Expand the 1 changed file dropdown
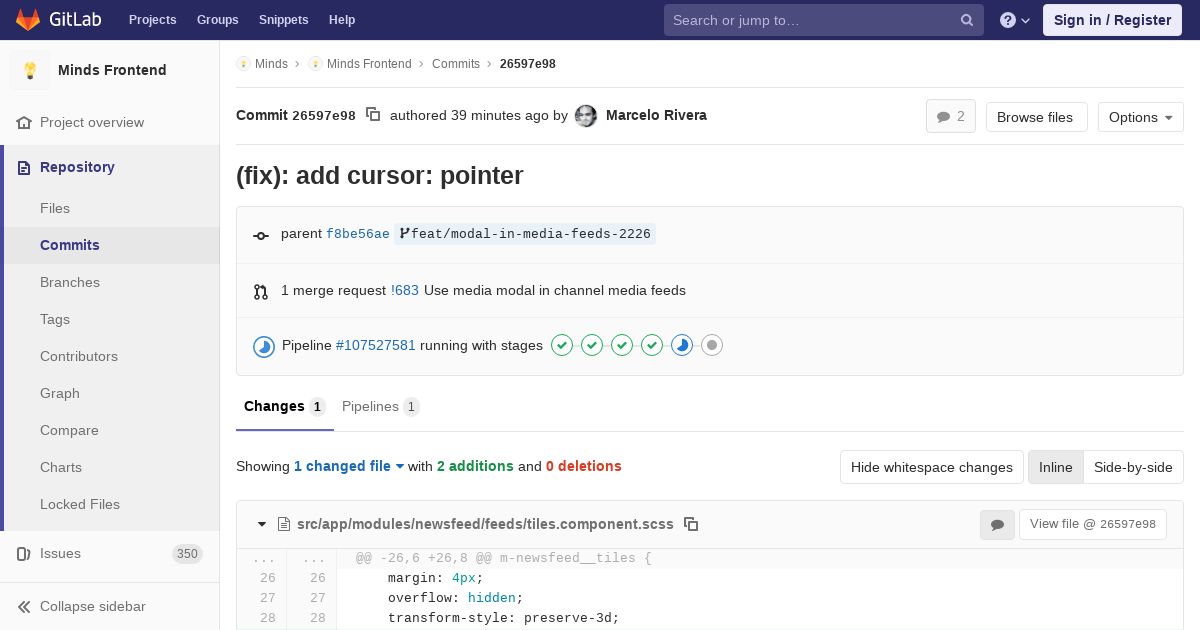This screenshot has width=1200, height=630. [x=349, y=466]
